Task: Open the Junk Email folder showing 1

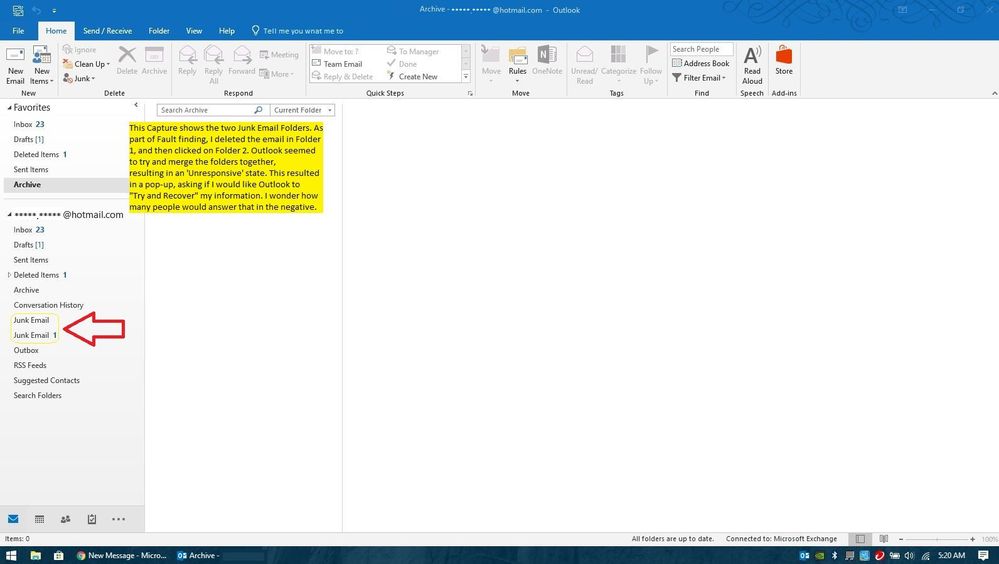Action: tap(34, 335)
